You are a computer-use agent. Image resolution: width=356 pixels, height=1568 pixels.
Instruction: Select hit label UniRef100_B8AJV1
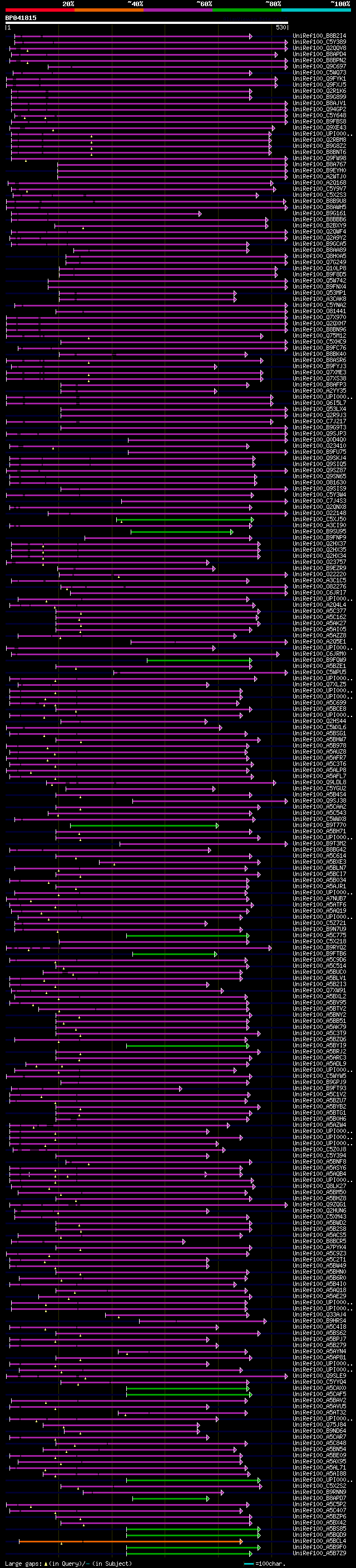pyautogui.click(x=319, y=103)
